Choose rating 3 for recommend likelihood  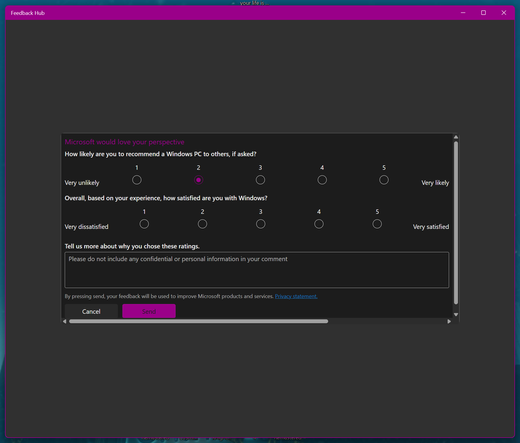point(260,180)
